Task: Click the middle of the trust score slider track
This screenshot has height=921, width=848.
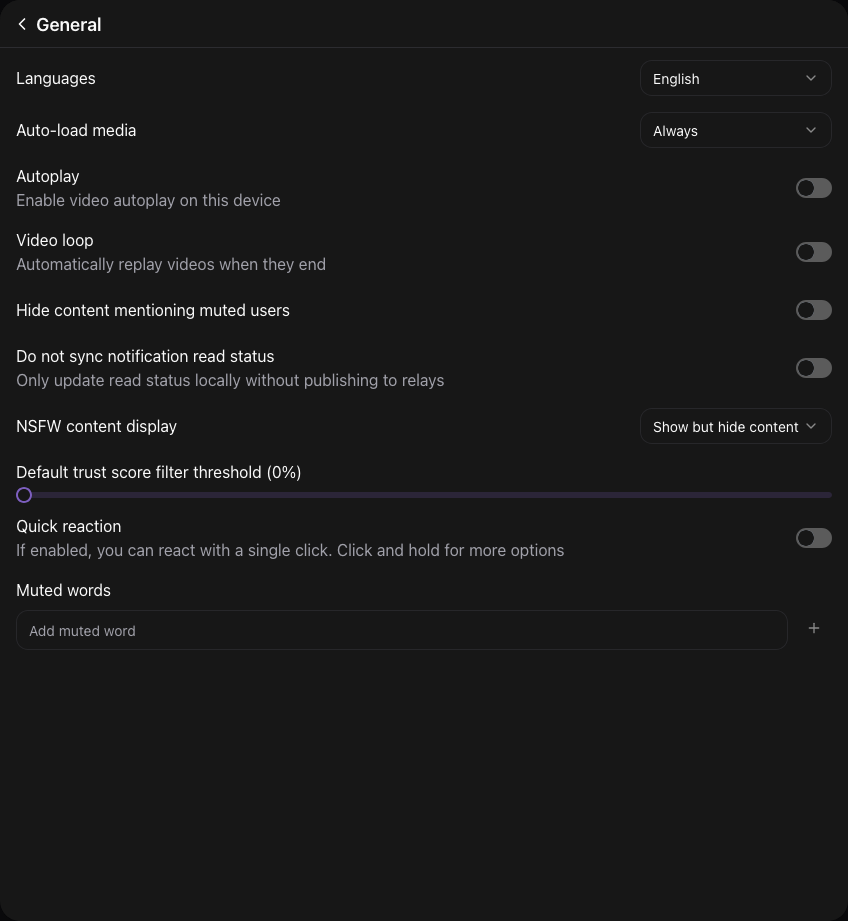Action: coord(424,495)
